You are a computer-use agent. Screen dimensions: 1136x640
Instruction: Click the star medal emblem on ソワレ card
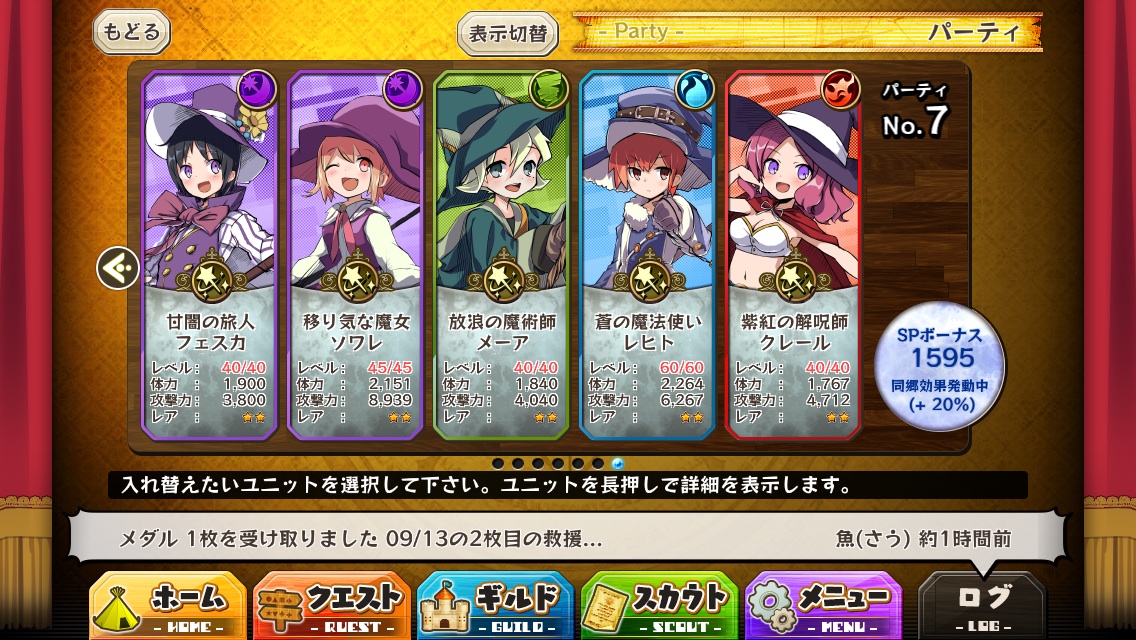click(358, 278)
